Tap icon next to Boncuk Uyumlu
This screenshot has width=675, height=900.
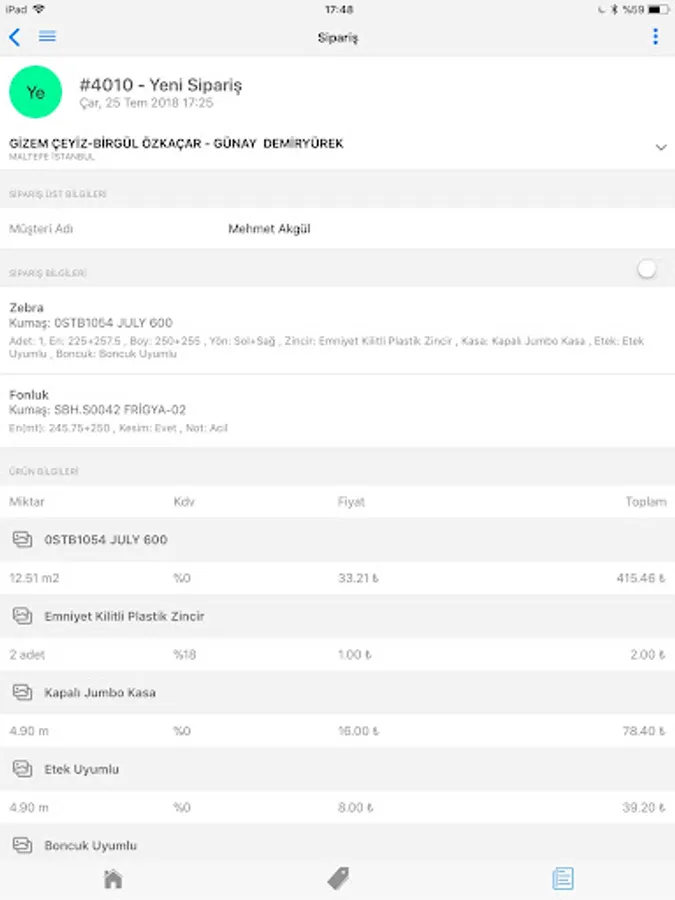tap(22, 845)
